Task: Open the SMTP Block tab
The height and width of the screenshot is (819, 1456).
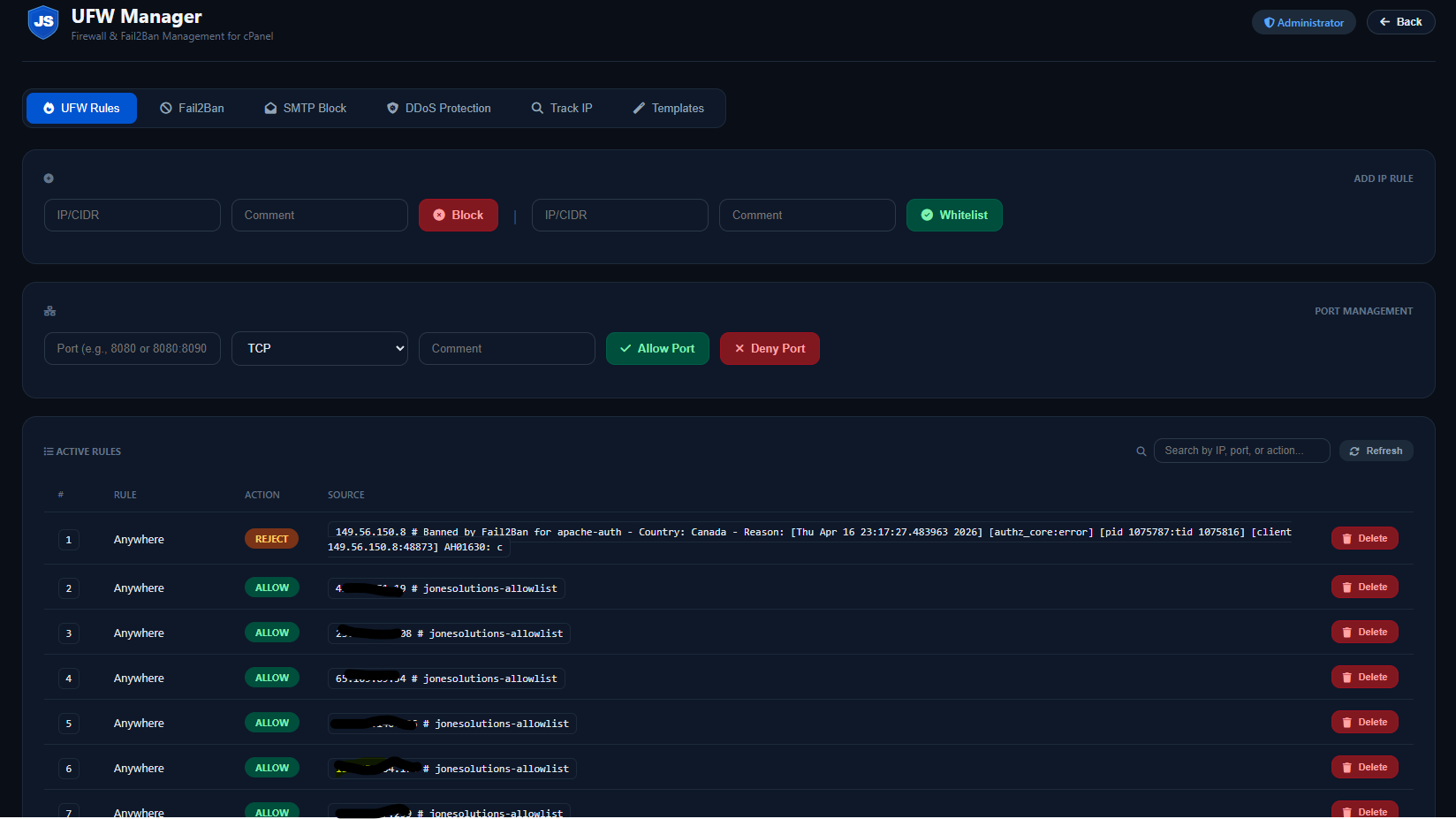Action: [x=306, y=108]
